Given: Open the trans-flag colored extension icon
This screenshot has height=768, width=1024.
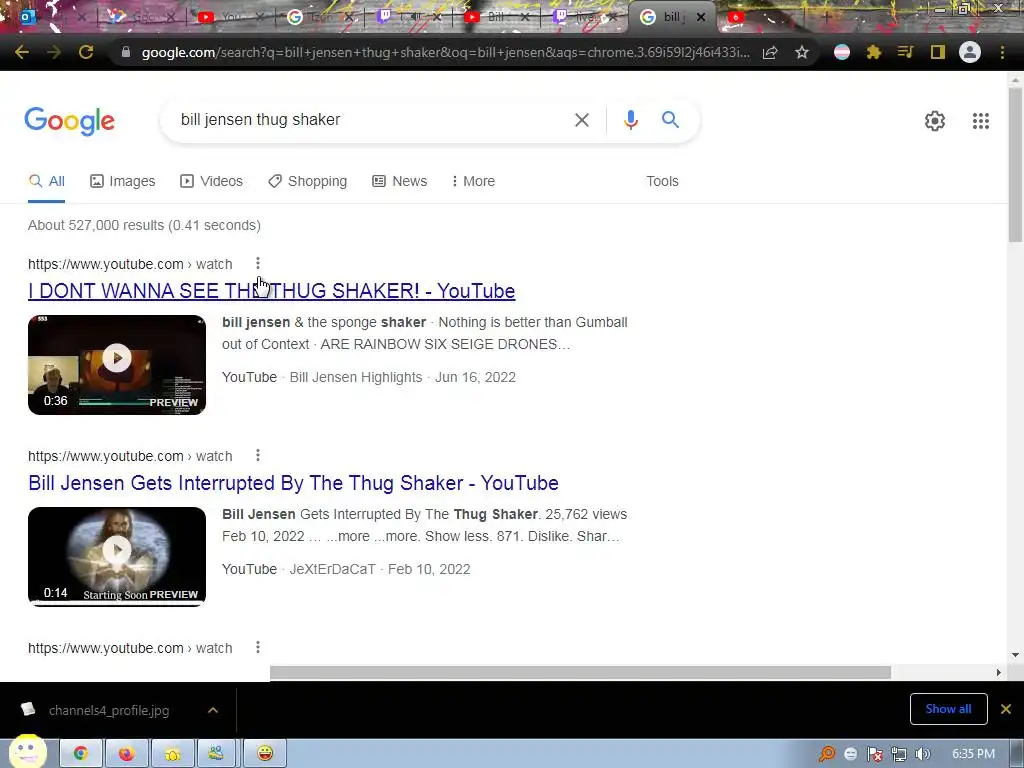Looking at the screenshot, I should 842,52.
